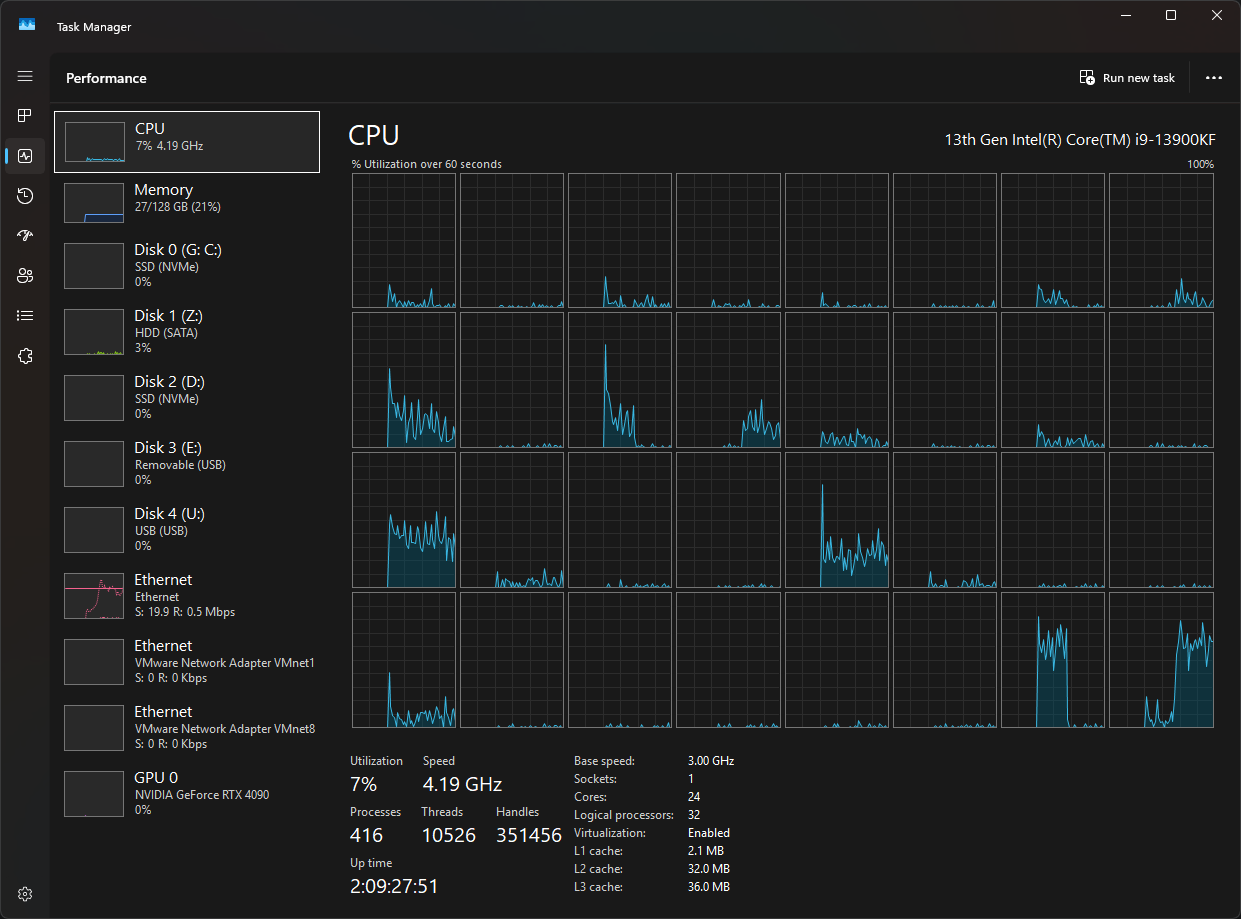Select the CPU resource entry
The image size is (1241, 919).
[x=187, y=142]
